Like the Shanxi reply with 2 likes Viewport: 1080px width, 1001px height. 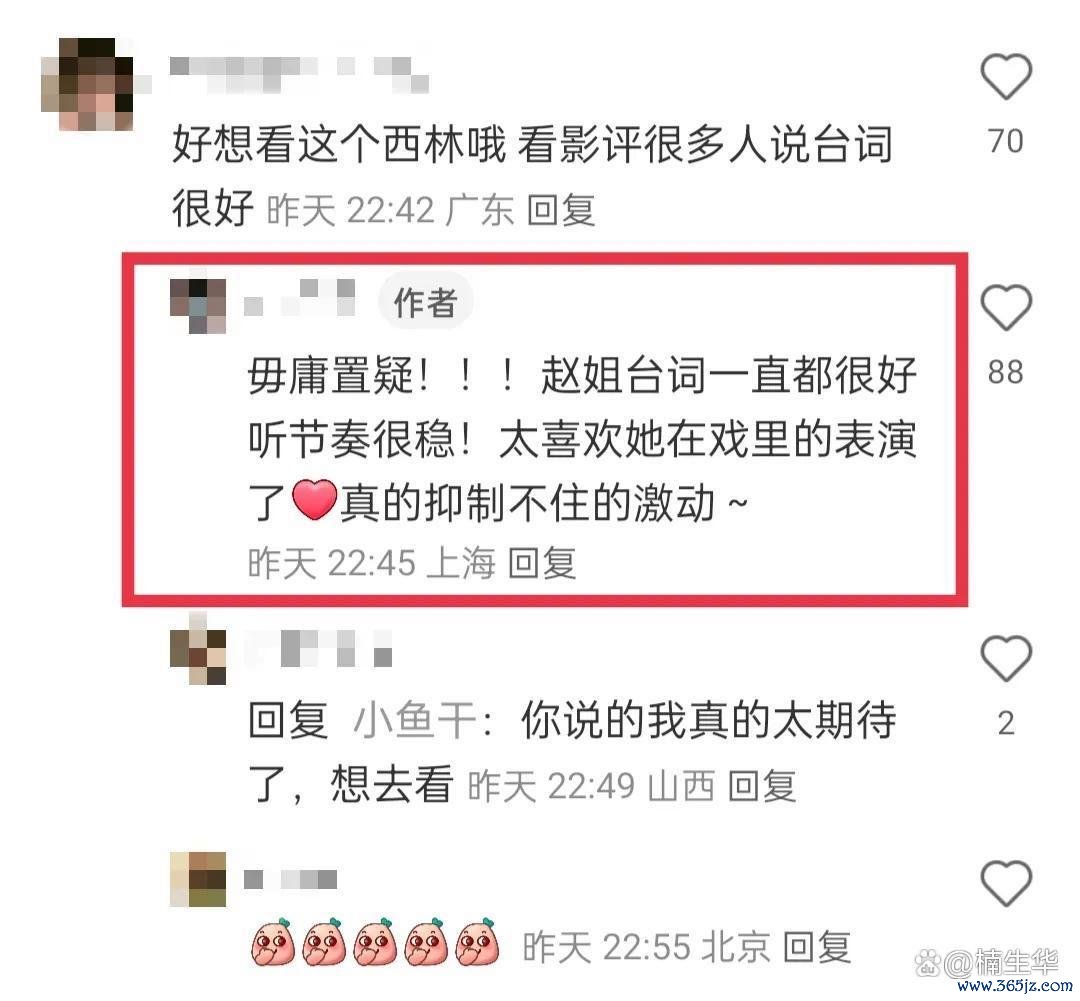click(1006, 659)
